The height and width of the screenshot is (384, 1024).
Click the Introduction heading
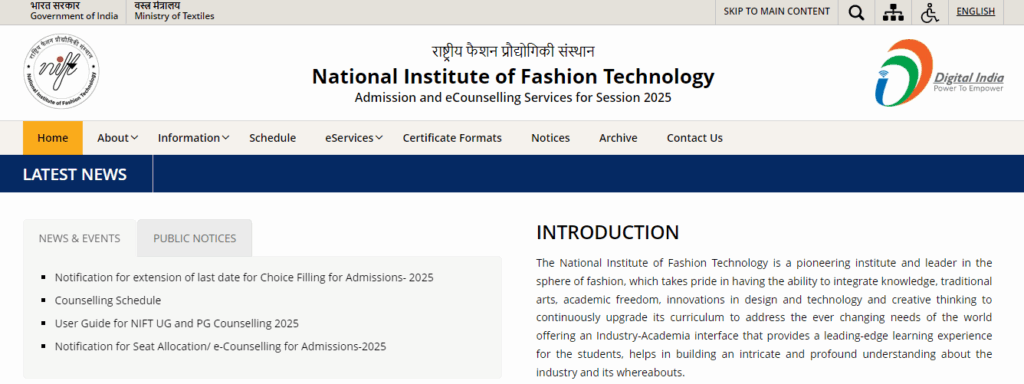[607, 232]
